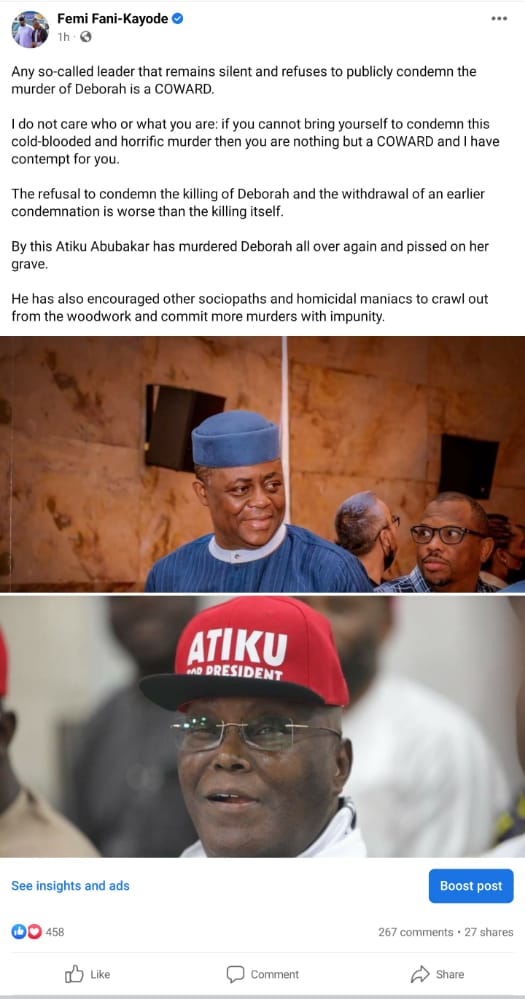Click the Comment button label
The height and width of the screenshot is (999, 525).
(275, 974)
